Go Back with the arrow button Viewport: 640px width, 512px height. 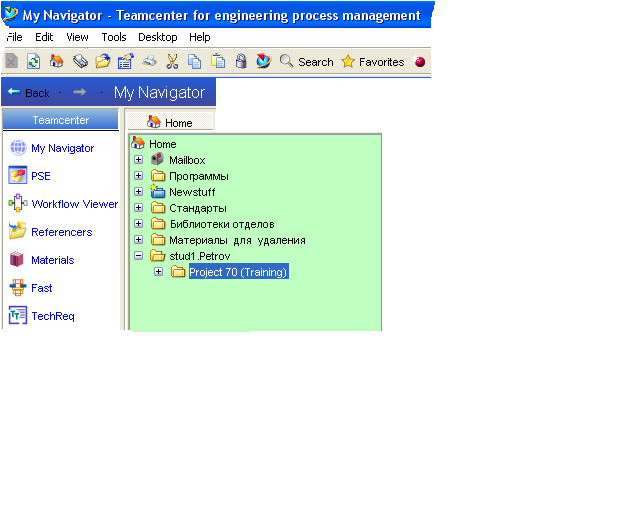coord(29,93)
